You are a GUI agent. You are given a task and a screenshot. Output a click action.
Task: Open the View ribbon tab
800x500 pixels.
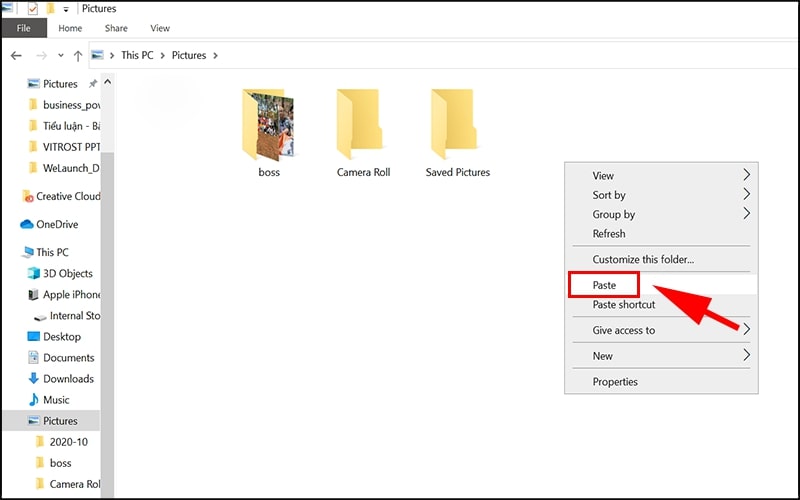160,28
